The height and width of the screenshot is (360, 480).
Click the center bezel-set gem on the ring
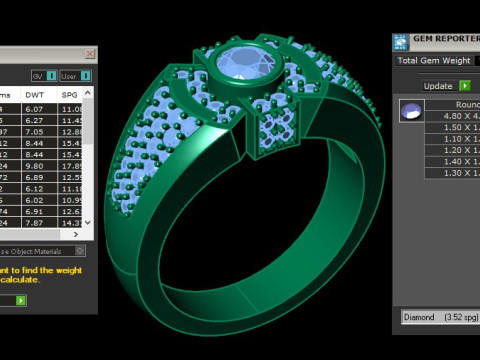click(247, 64)
